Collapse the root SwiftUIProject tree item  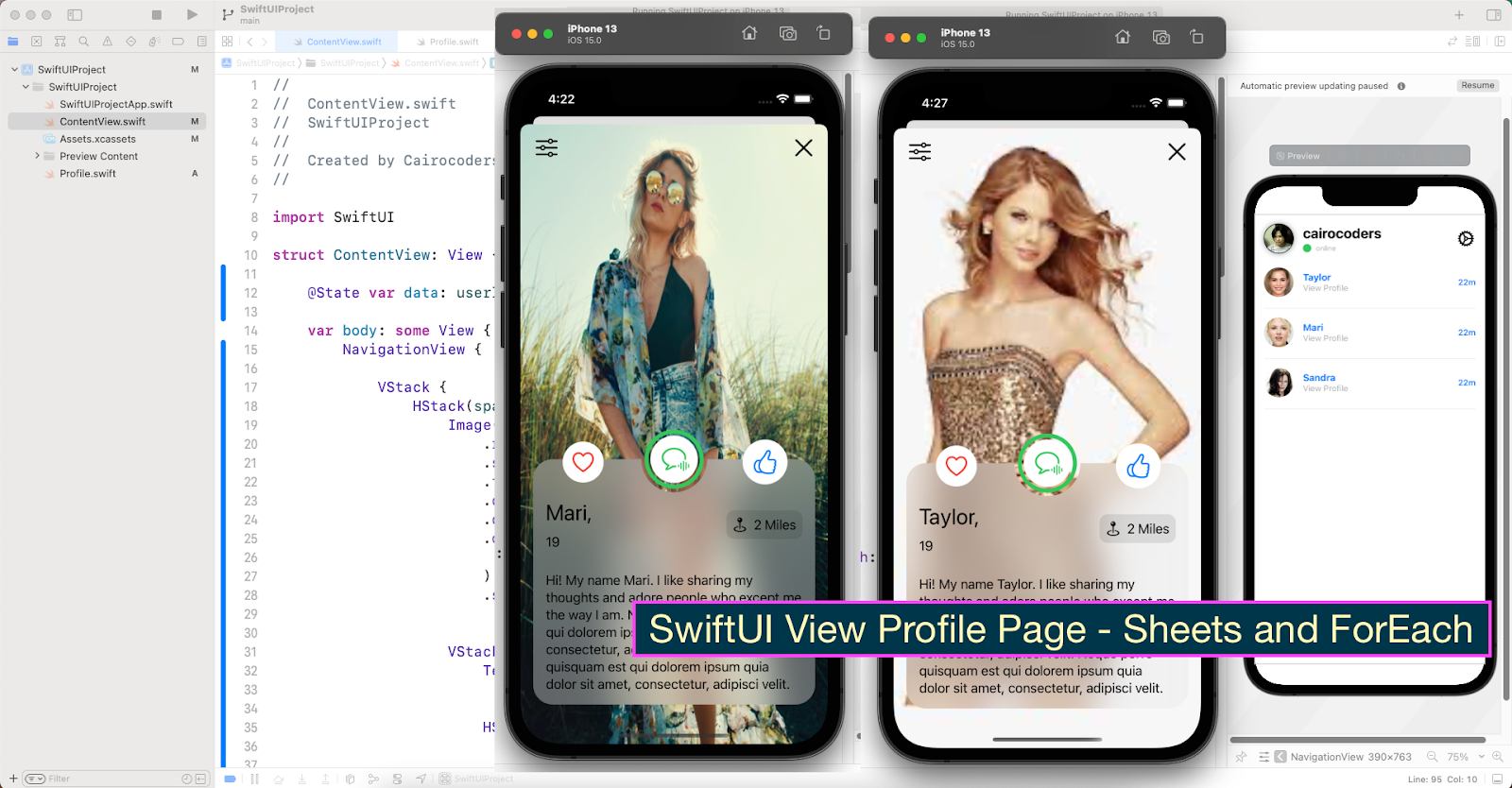click(x=14, y=69)
